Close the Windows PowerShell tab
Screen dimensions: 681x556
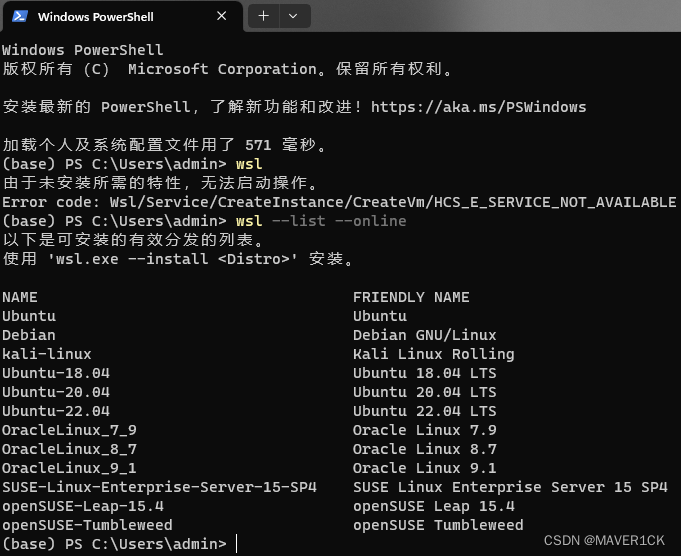point(221,16)
